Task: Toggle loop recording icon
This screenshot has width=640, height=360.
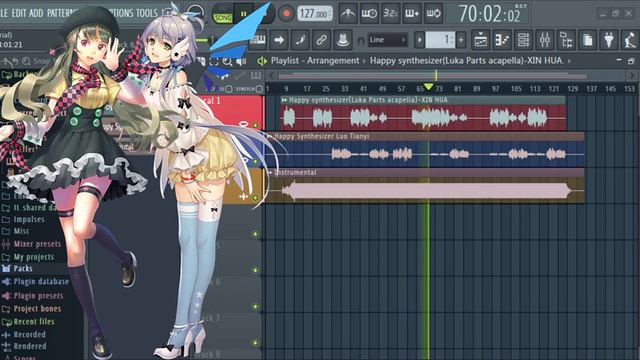Action: coord(433,13)
